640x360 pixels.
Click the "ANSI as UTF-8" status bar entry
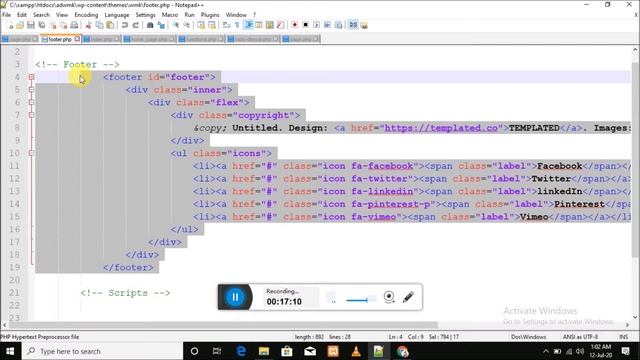580,337
